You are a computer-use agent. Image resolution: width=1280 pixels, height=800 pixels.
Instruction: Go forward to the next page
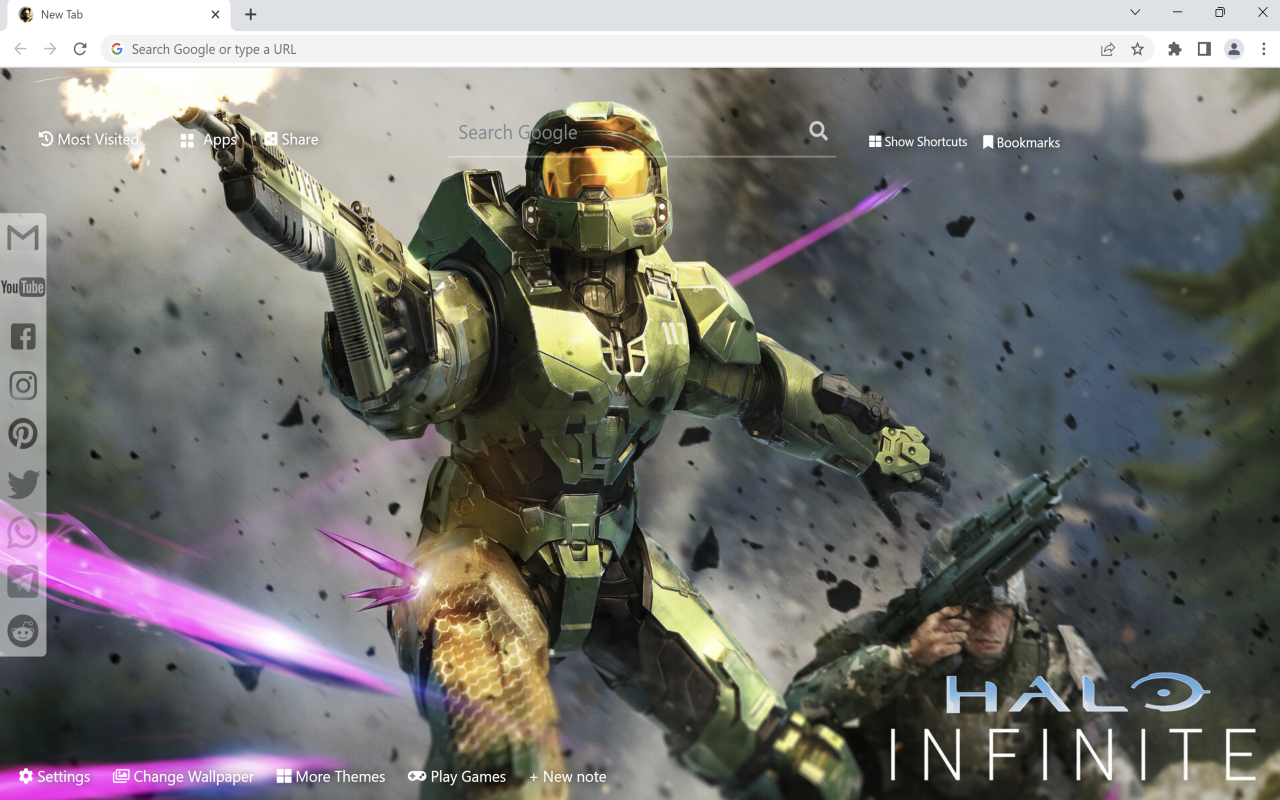point(50,49)
